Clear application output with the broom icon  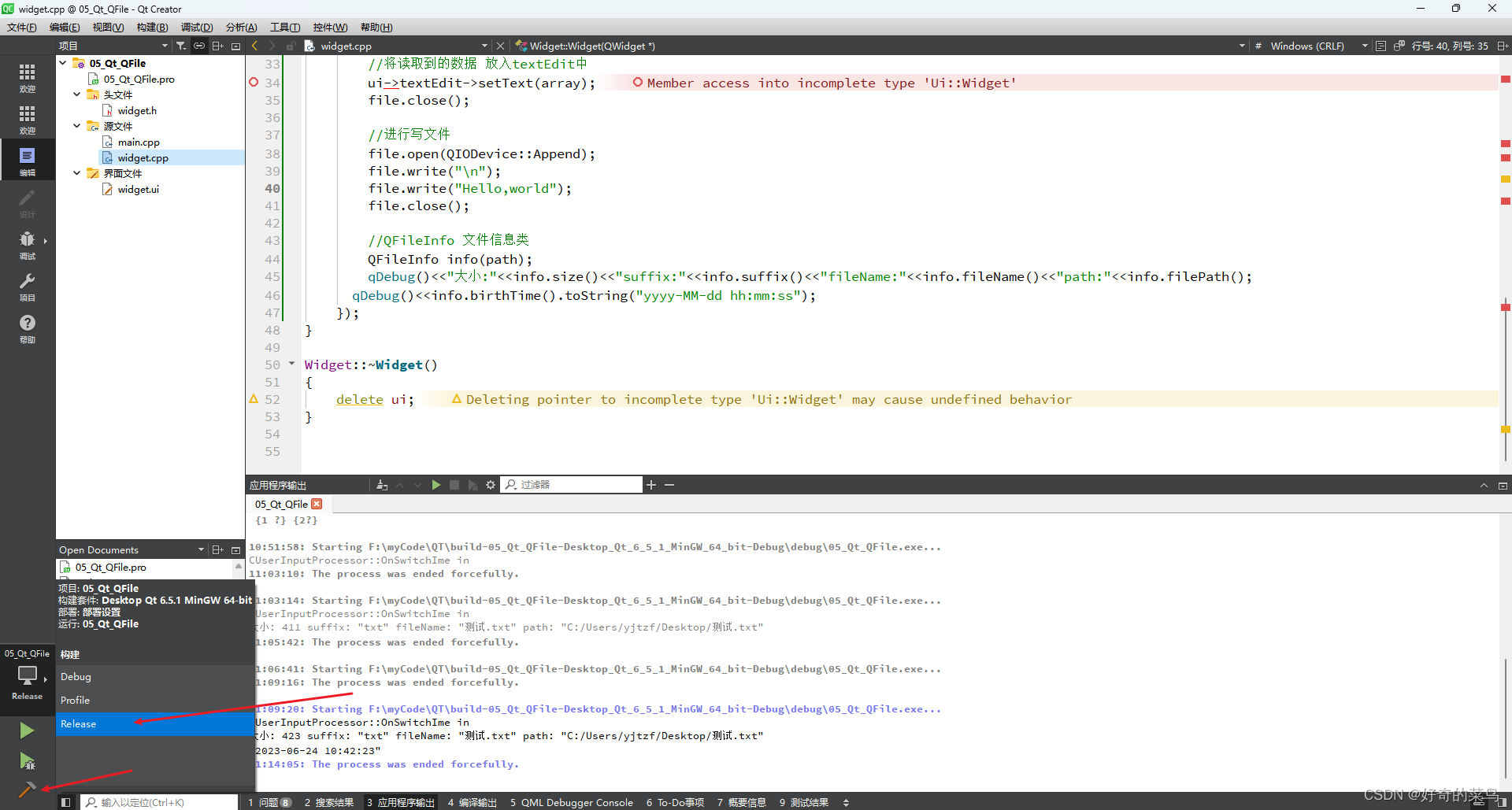(382, 485)
